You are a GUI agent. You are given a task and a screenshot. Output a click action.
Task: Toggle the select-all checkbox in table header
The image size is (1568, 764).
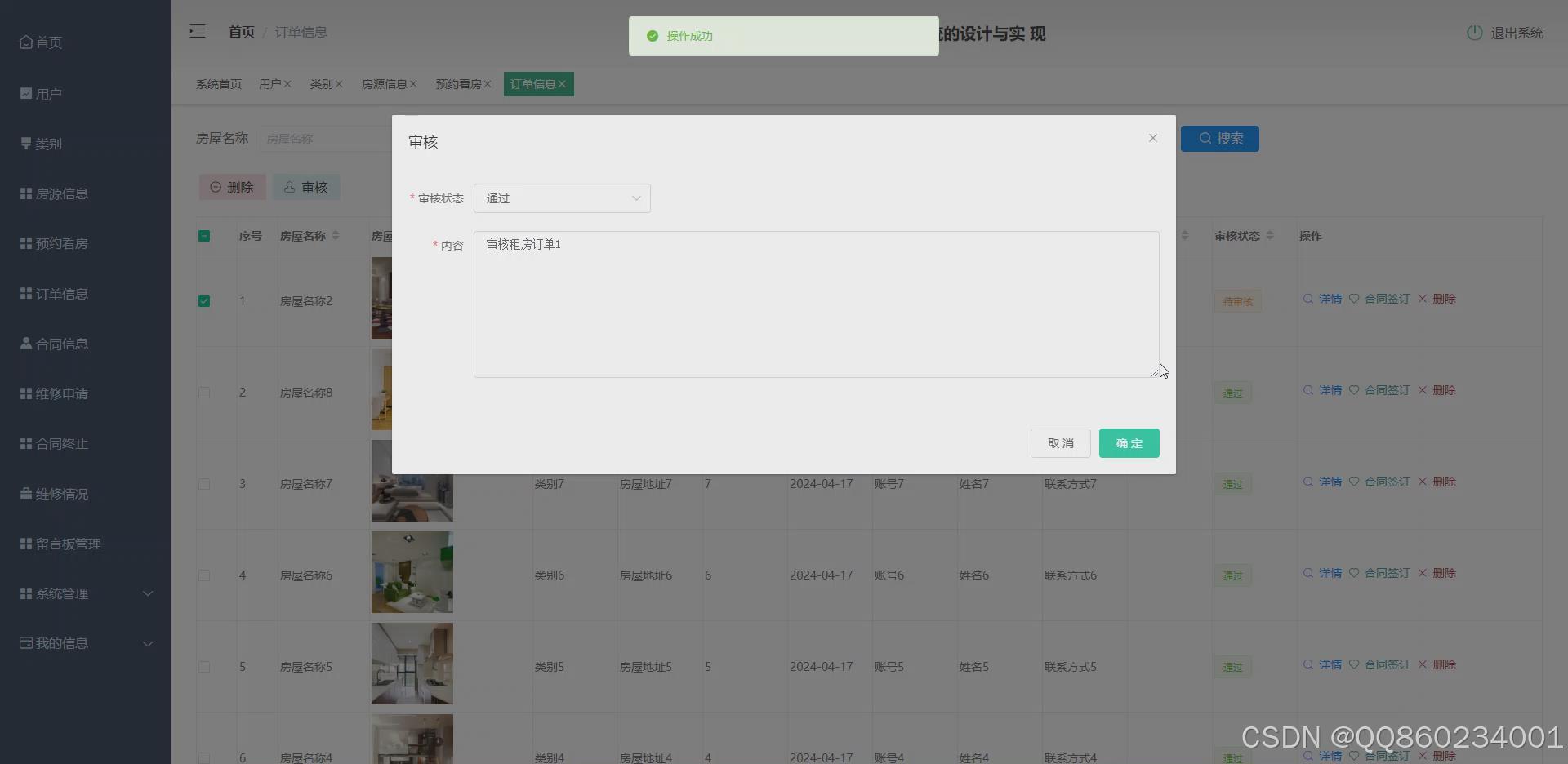204,236
